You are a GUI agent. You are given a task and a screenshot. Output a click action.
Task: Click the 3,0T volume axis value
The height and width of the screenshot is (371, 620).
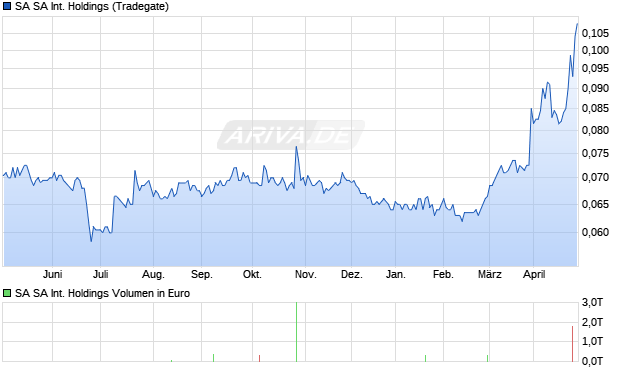pyautogui.click(x=592, y=303)
